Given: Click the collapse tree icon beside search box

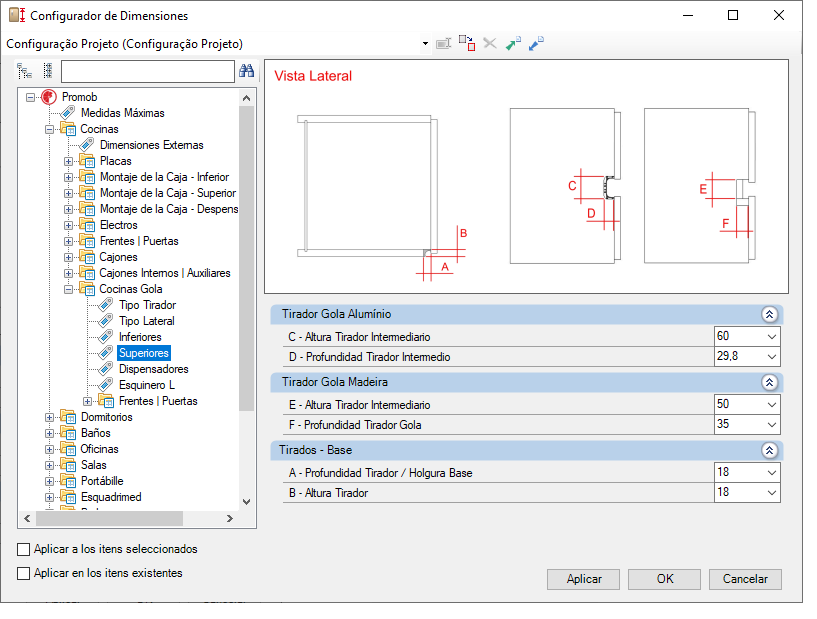Looking at the screenshot, I should click(48, 71).
